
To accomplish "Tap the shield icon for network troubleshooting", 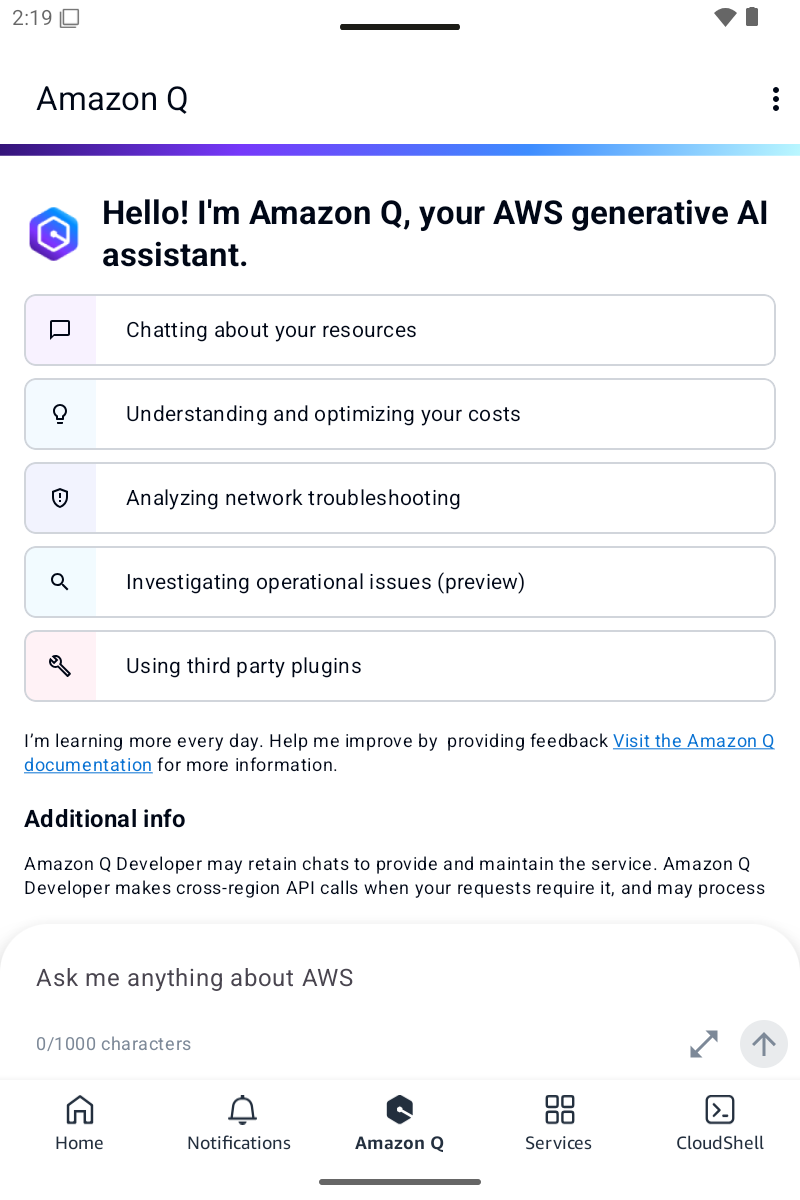I will [x=60, y=498].
